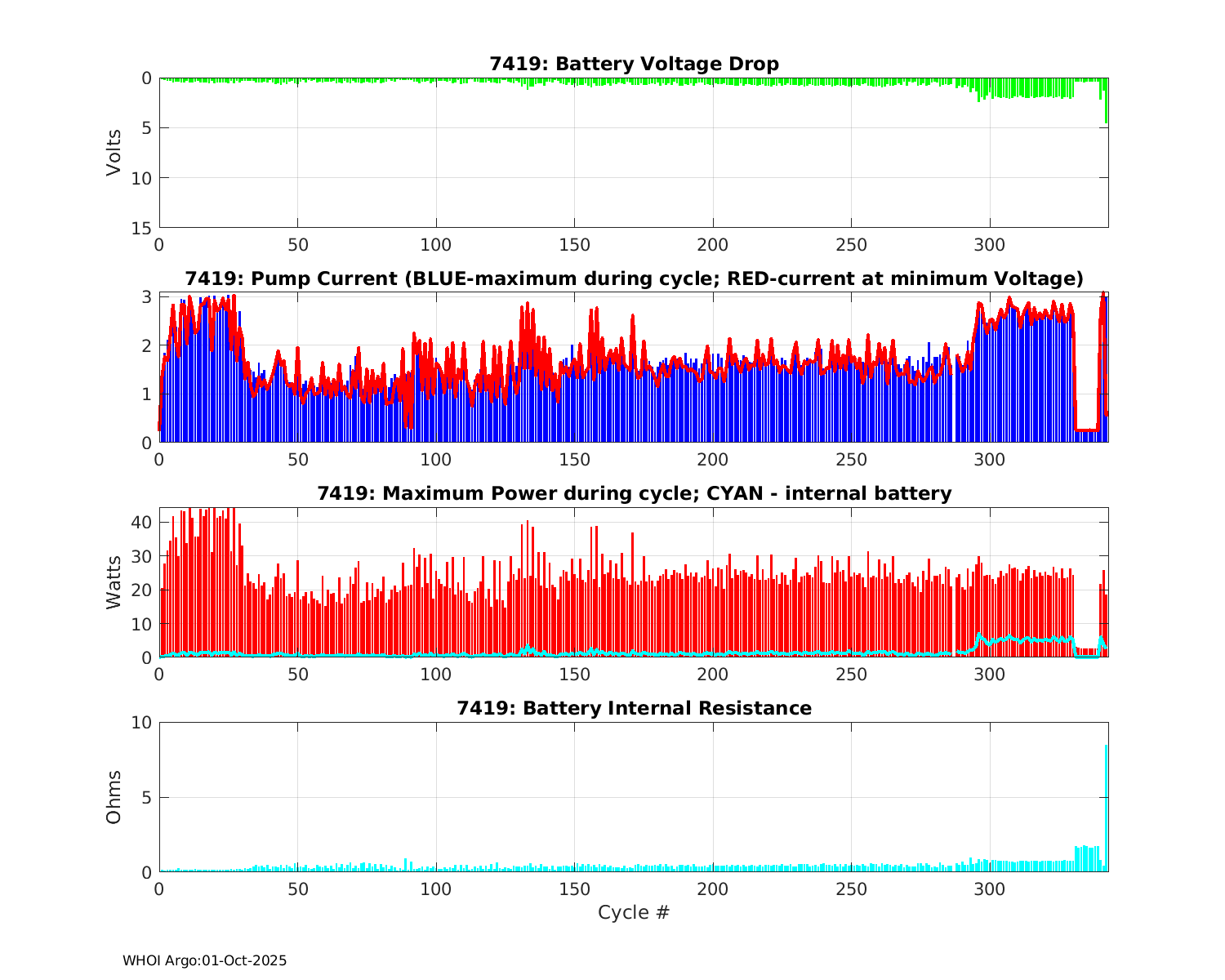This screenshot has height=980, width=1225.
Task: Click the Watts y-axis label
Action: 114,581
